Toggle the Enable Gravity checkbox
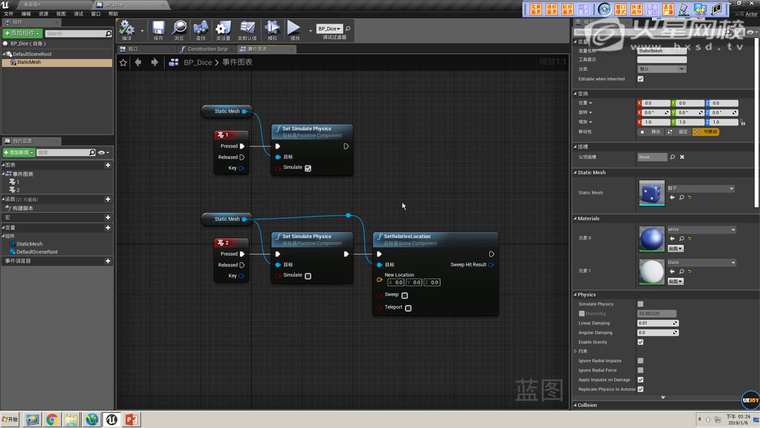The height and width of the screenshot is (428, 760). 641,342
